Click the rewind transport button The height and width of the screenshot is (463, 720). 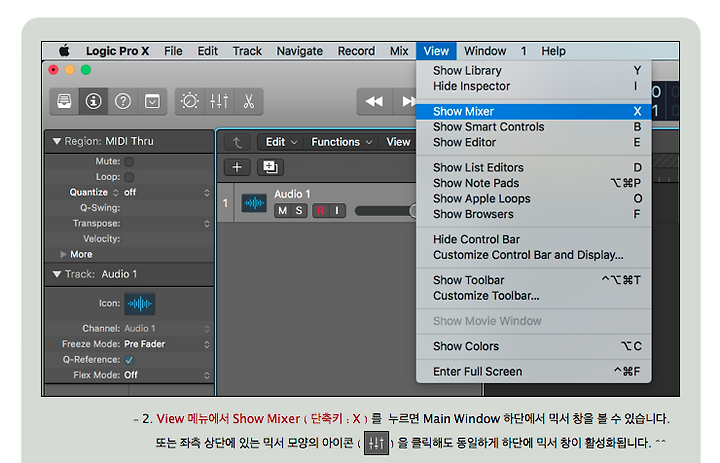(x=374, y=102)
